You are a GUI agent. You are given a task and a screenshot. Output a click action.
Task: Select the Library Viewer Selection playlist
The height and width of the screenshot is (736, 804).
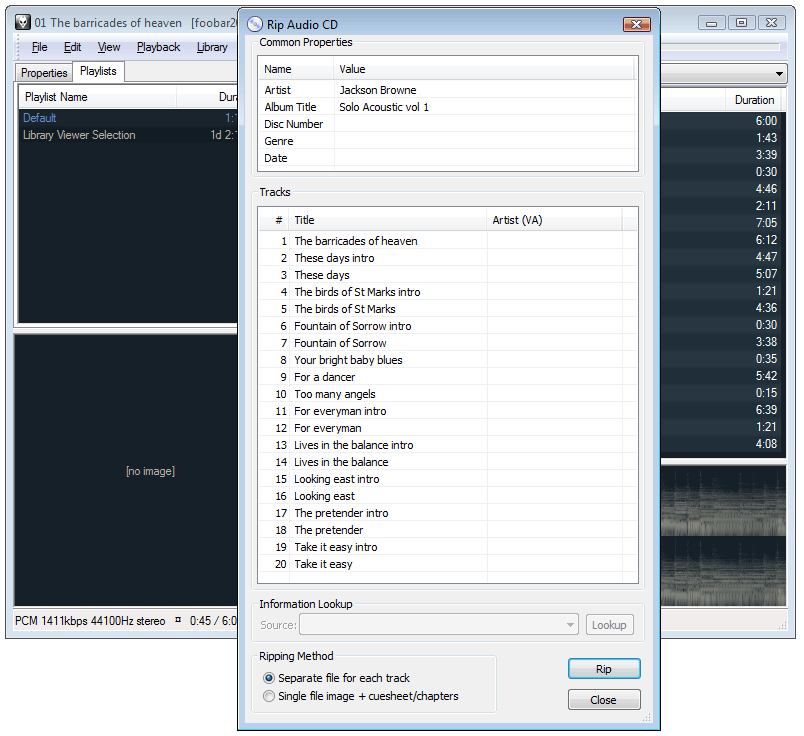[x=128, y=135]
